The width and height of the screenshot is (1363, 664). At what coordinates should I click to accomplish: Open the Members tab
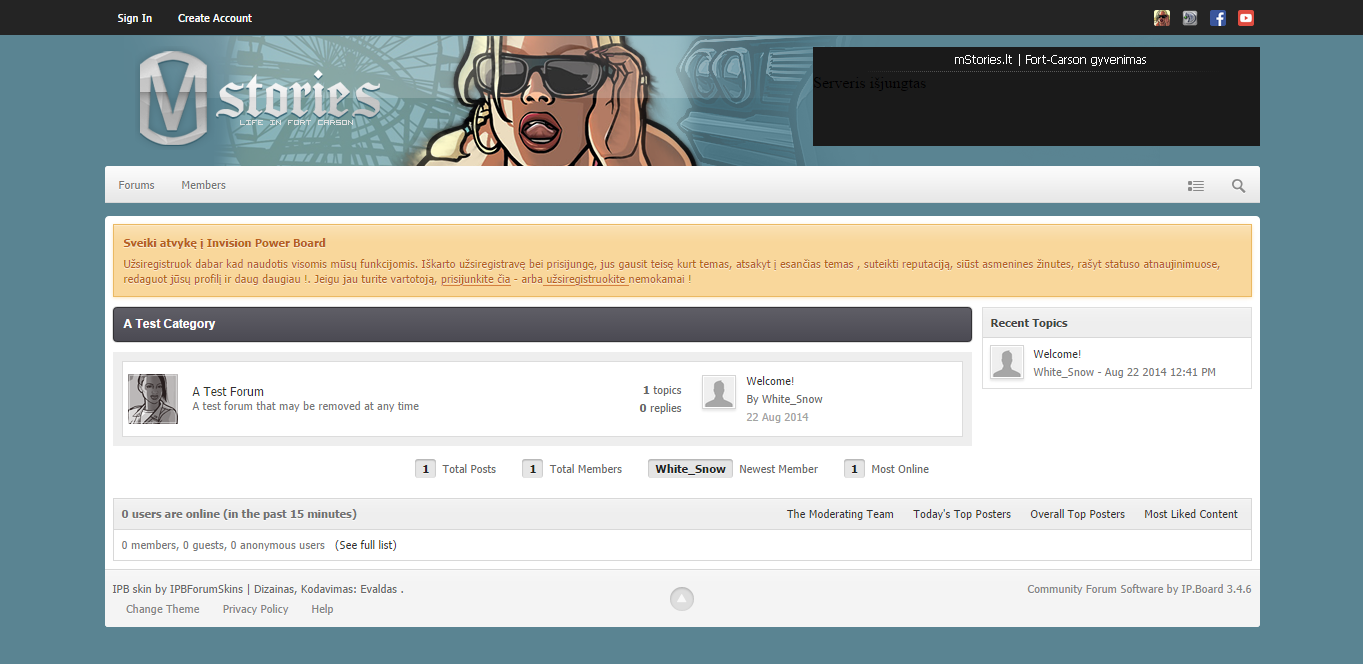pos(204,185)
